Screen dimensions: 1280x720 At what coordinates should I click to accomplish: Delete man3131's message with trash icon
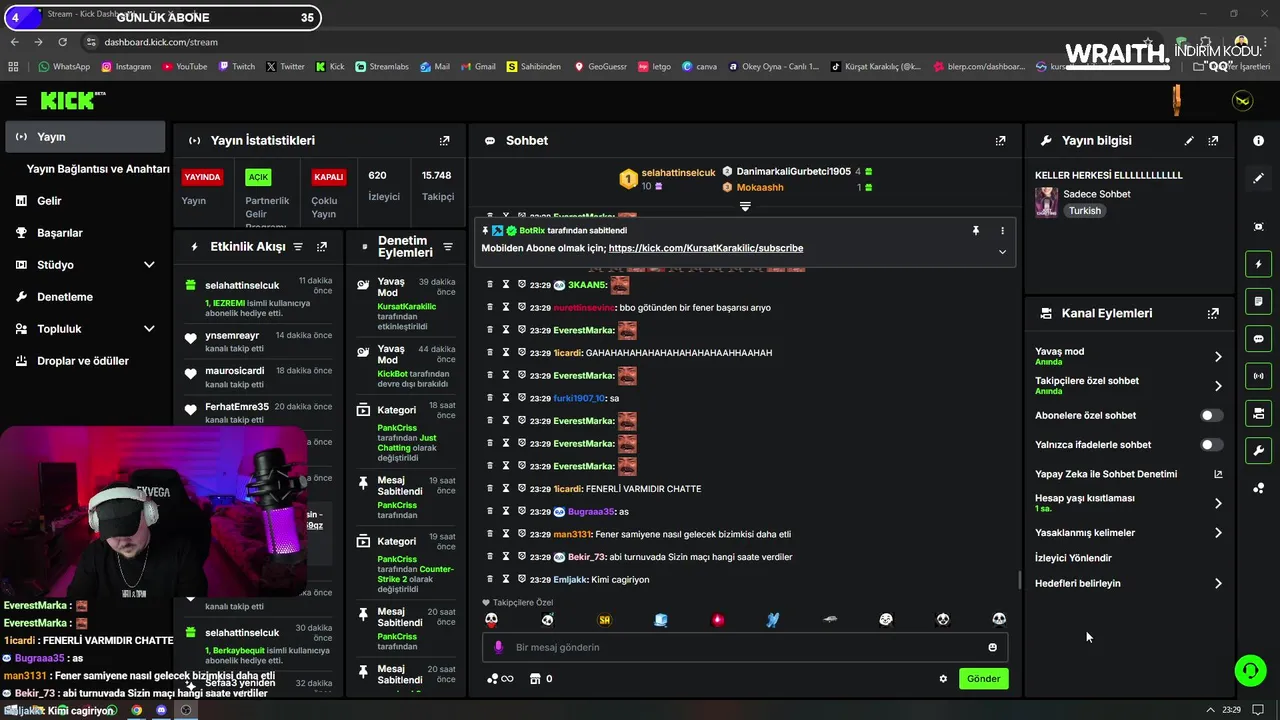click(x=490, y=534)
